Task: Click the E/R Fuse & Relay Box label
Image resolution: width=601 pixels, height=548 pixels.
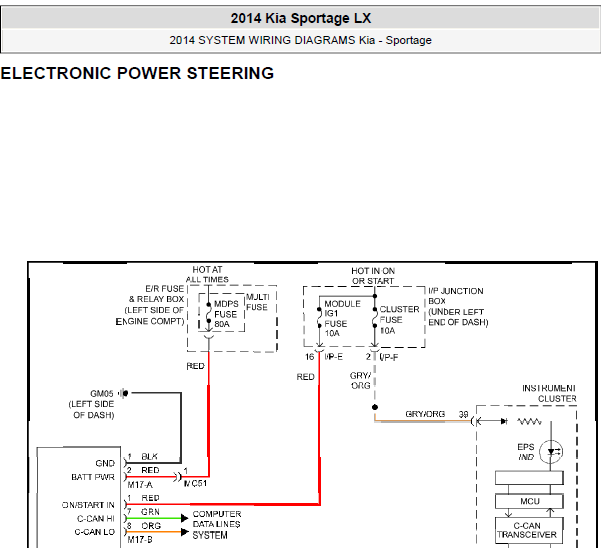Action: click(x=150, y=305)
